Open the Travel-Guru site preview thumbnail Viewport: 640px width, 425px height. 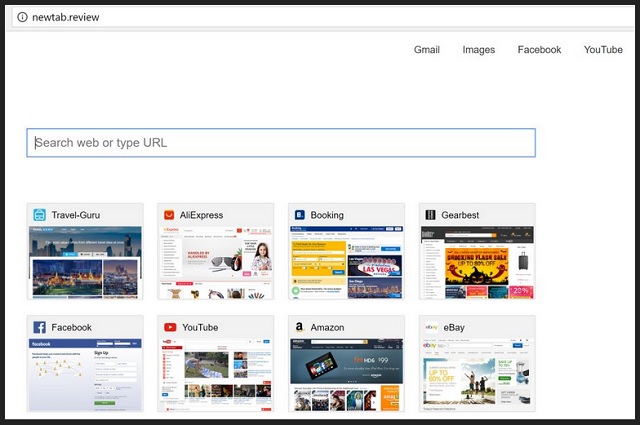[85, 263]
